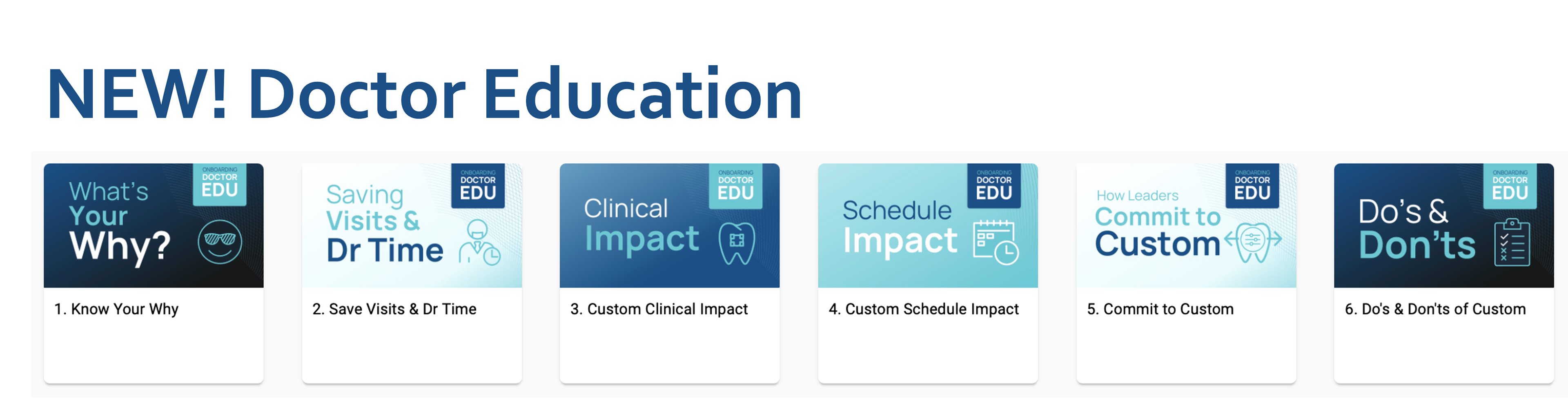This screenshot has width=1568, height=399.
Task: Select the '4. Custom Schedule Impact' title
Action: (923, 310)
